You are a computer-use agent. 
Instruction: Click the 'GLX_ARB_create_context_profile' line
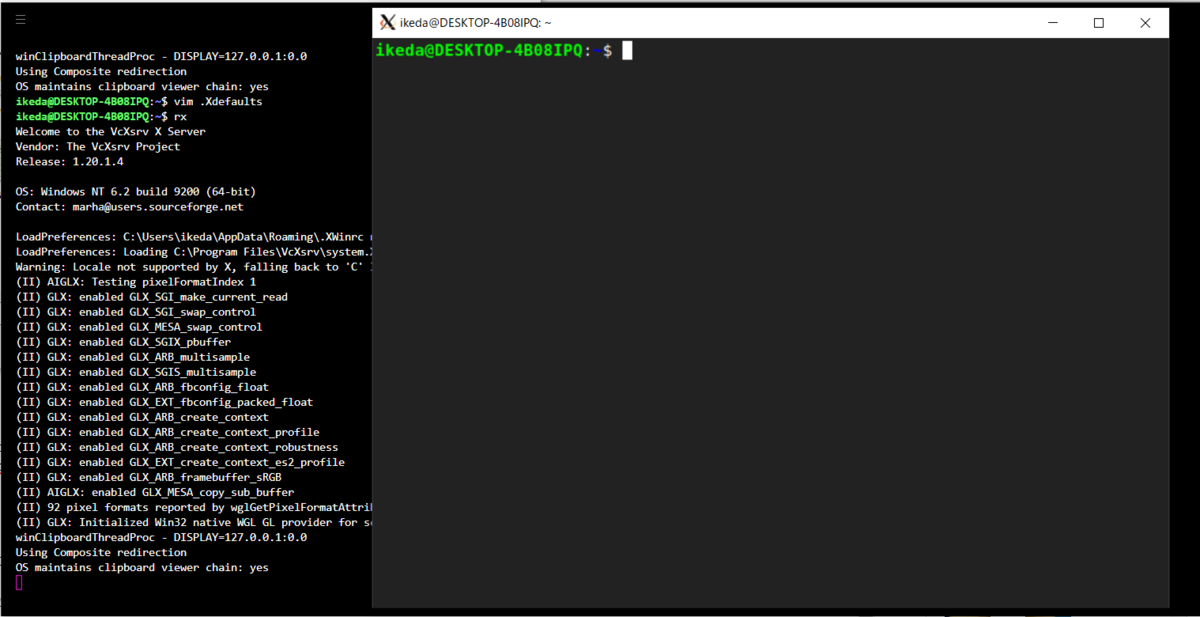click(168, 432)
